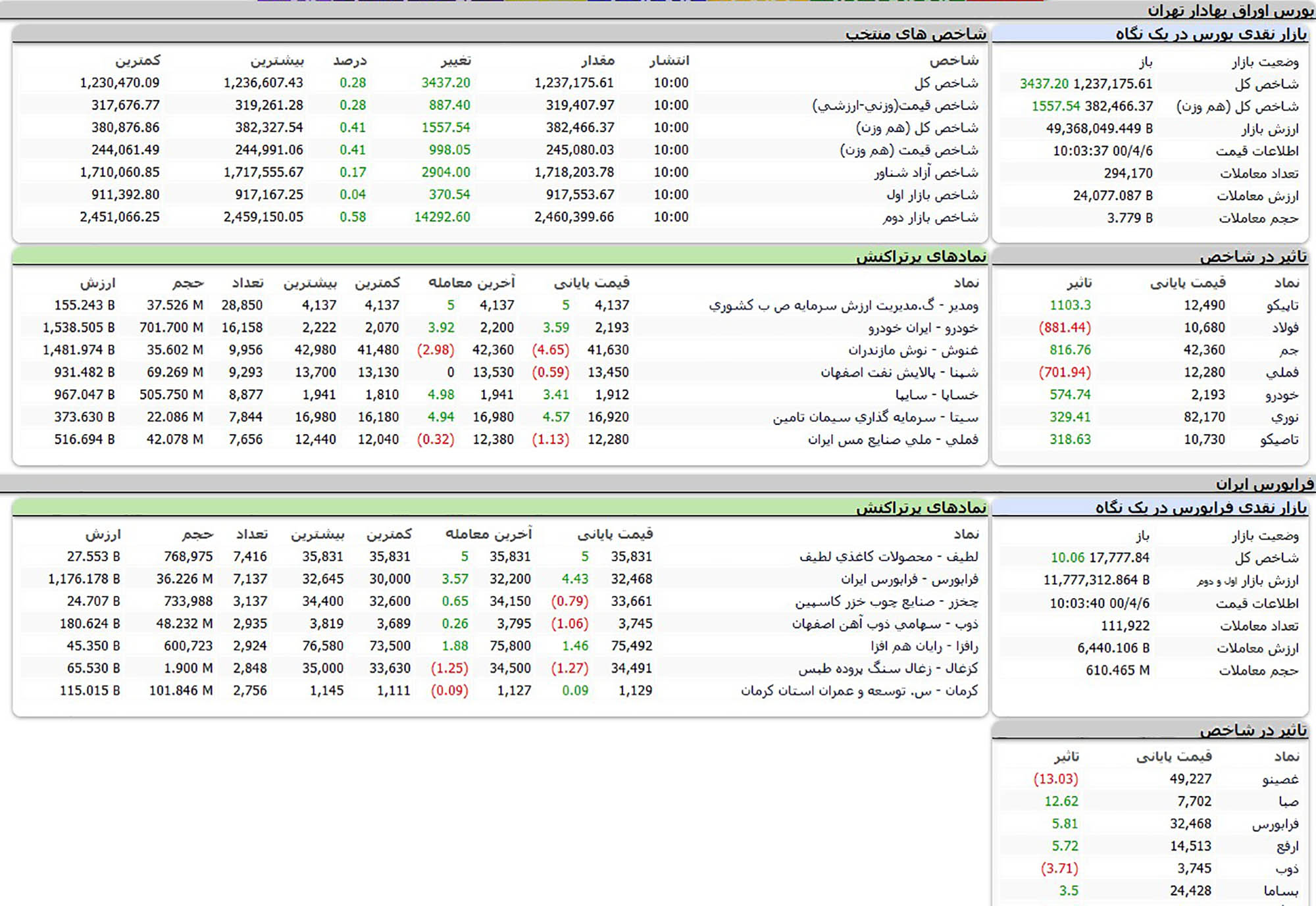Open the سیتا - سرمایه گذاری سیمان تامین symbol
This screenshot has height=906, width=1316.
876,417
